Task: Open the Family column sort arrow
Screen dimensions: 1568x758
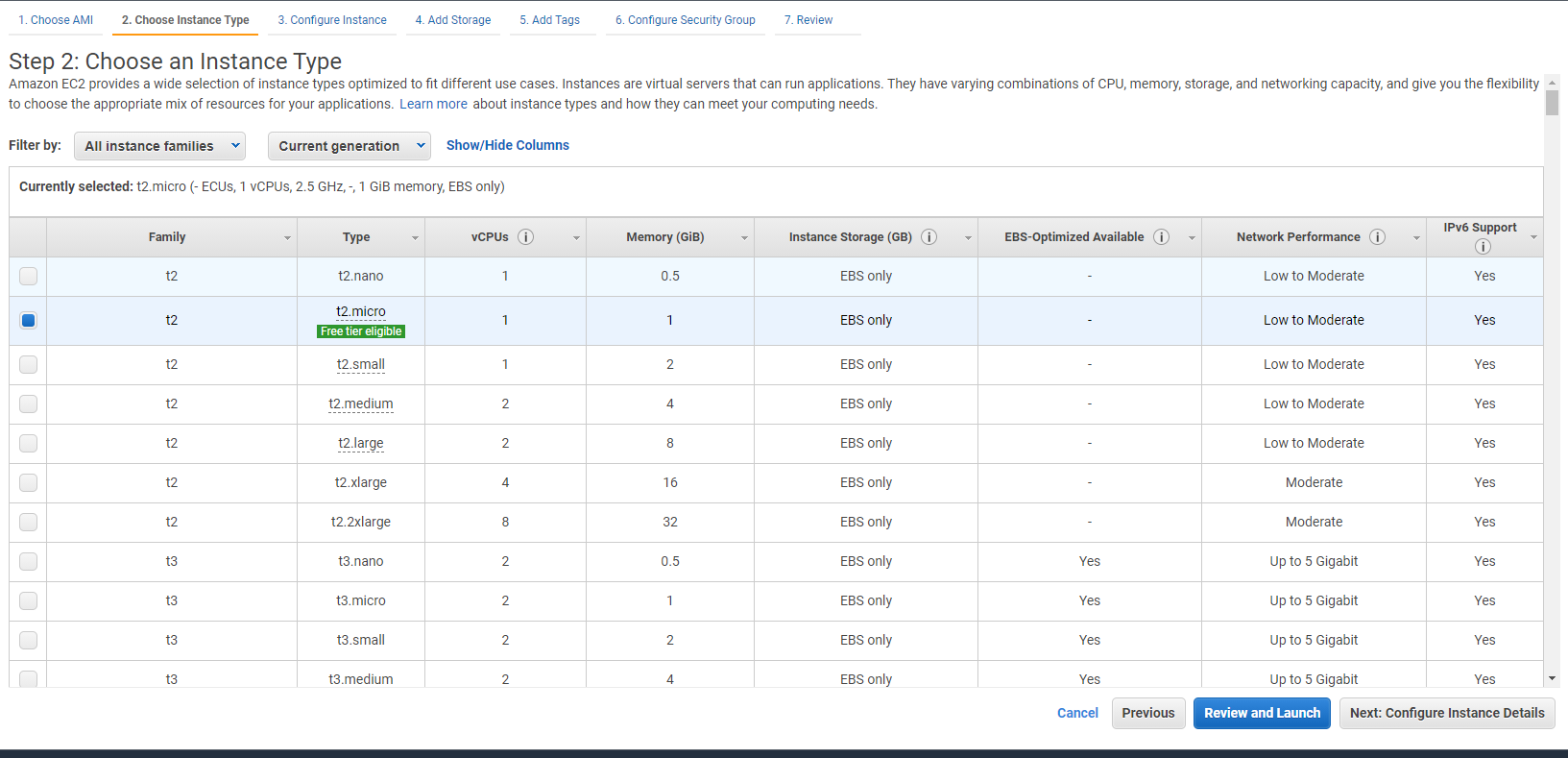Action: coord(287,238)
